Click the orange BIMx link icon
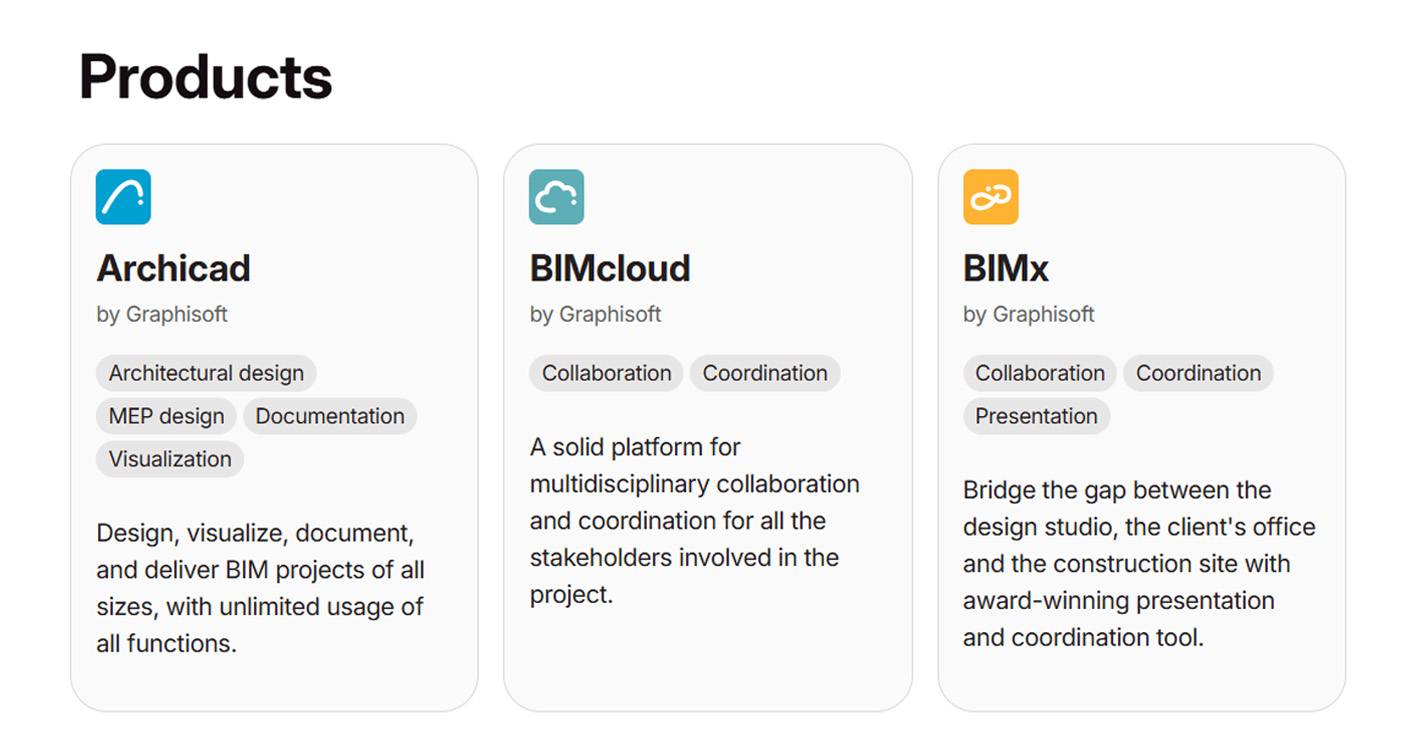The height and width of the screenshot is (752, 1419). click(x=990, y=197)
